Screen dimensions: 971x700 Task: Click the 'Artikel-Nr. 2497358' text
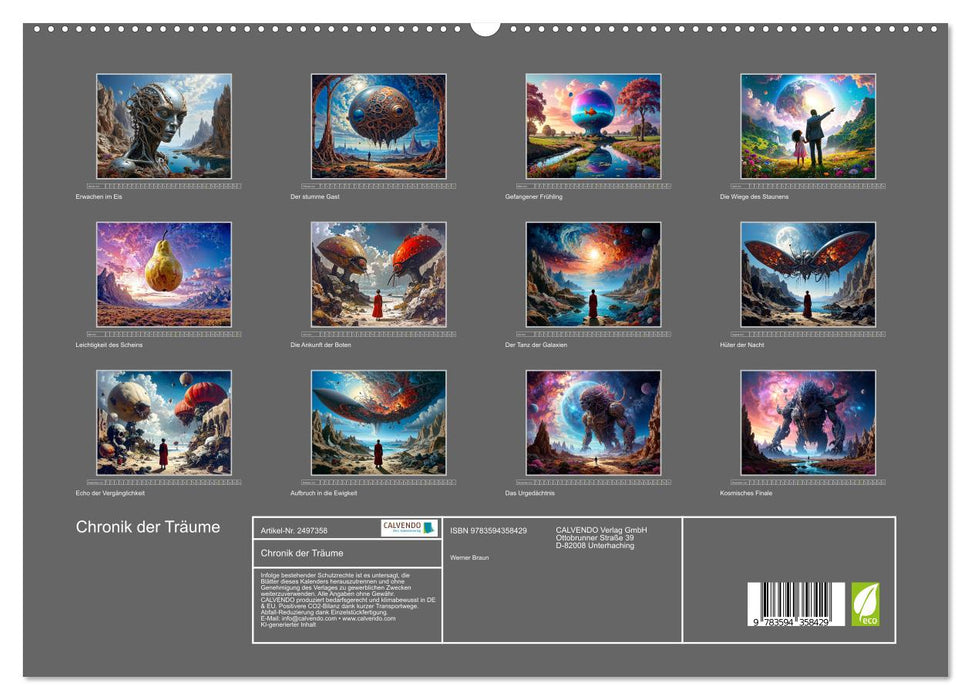(x=294, y=531)
